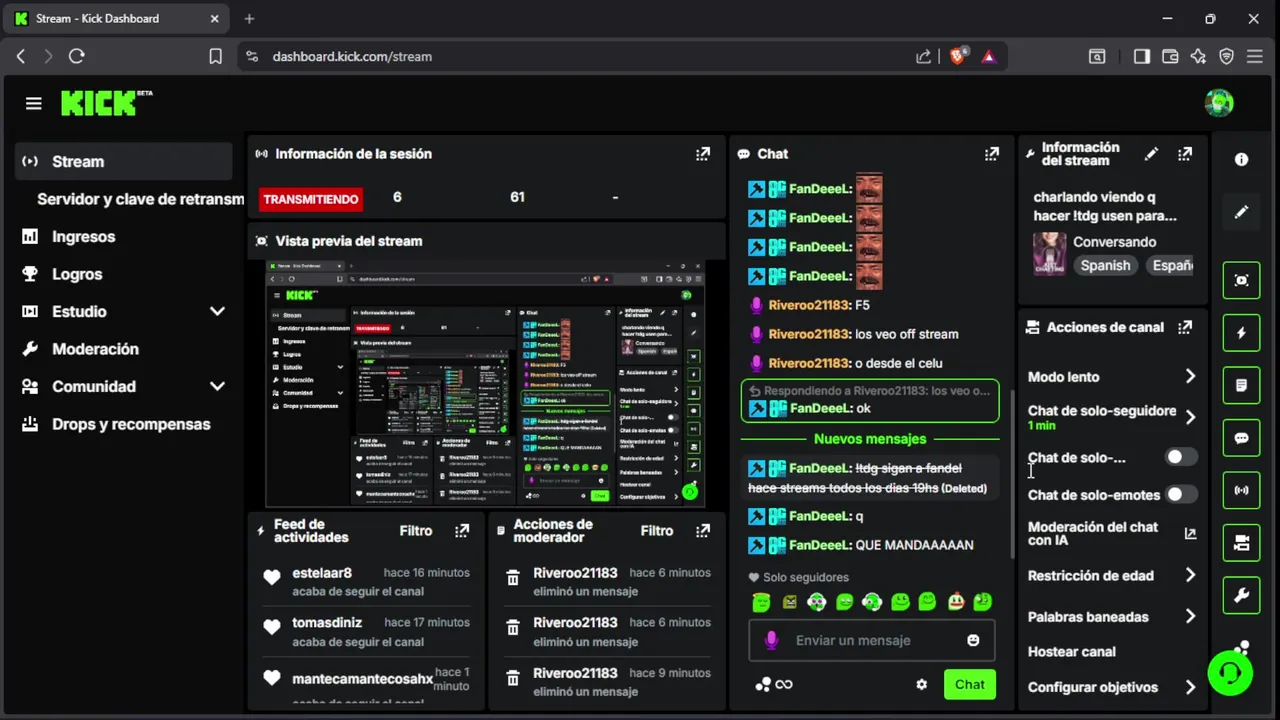Click the document notes icon in right sidebar

pos(1241,385)
